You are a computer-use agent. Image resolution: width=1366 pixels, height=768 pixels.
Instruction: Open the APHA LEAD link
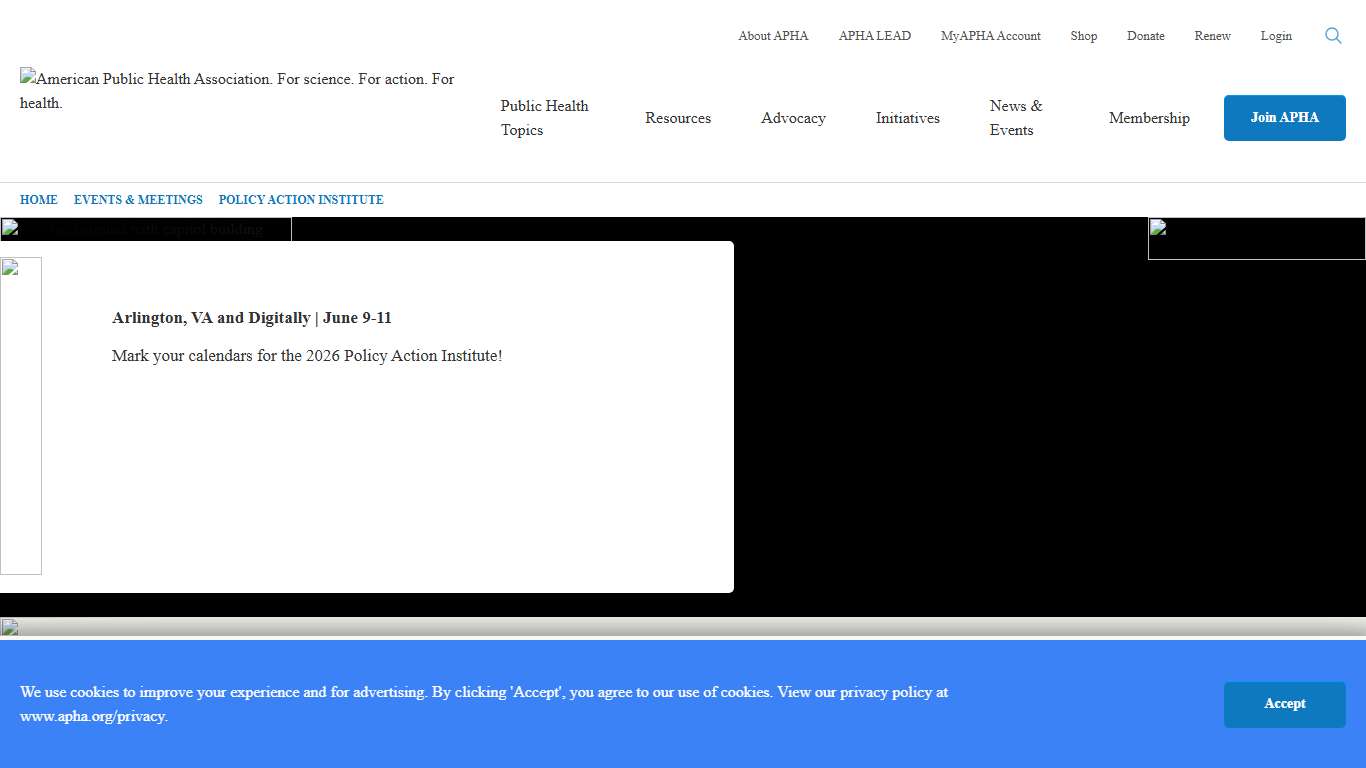(x=874, y=36)
